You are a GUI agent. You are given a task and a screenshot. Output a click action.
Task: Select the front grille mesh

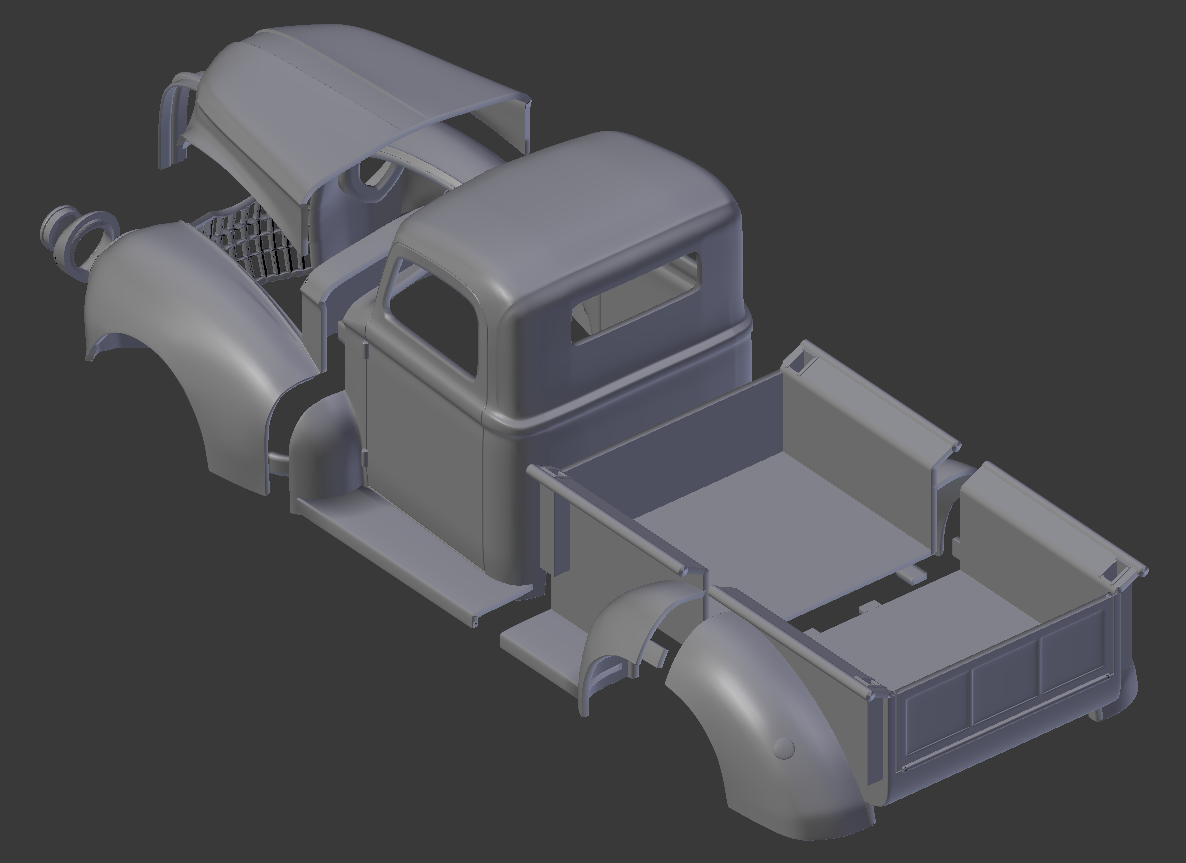point(255,240)
